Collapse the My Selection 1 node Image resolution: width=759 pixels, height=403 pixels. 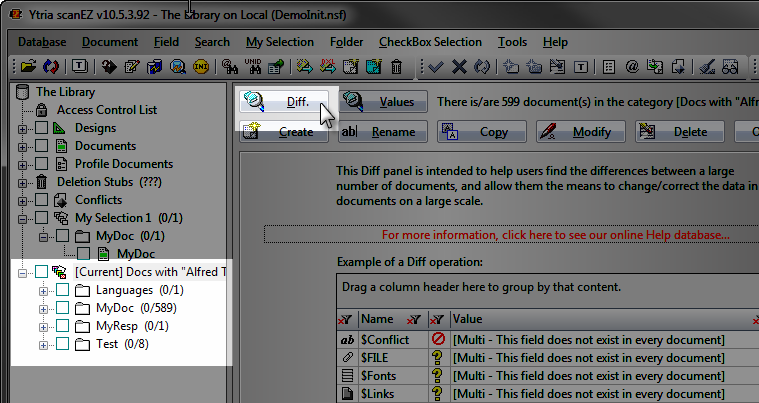[x=22, y=218]
